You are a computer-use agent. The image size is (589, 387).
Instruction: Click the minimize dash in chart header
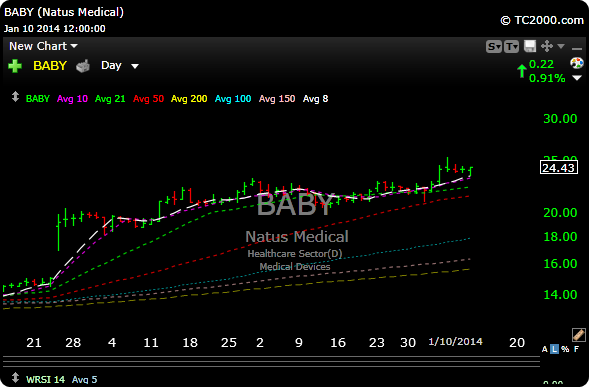577,48
